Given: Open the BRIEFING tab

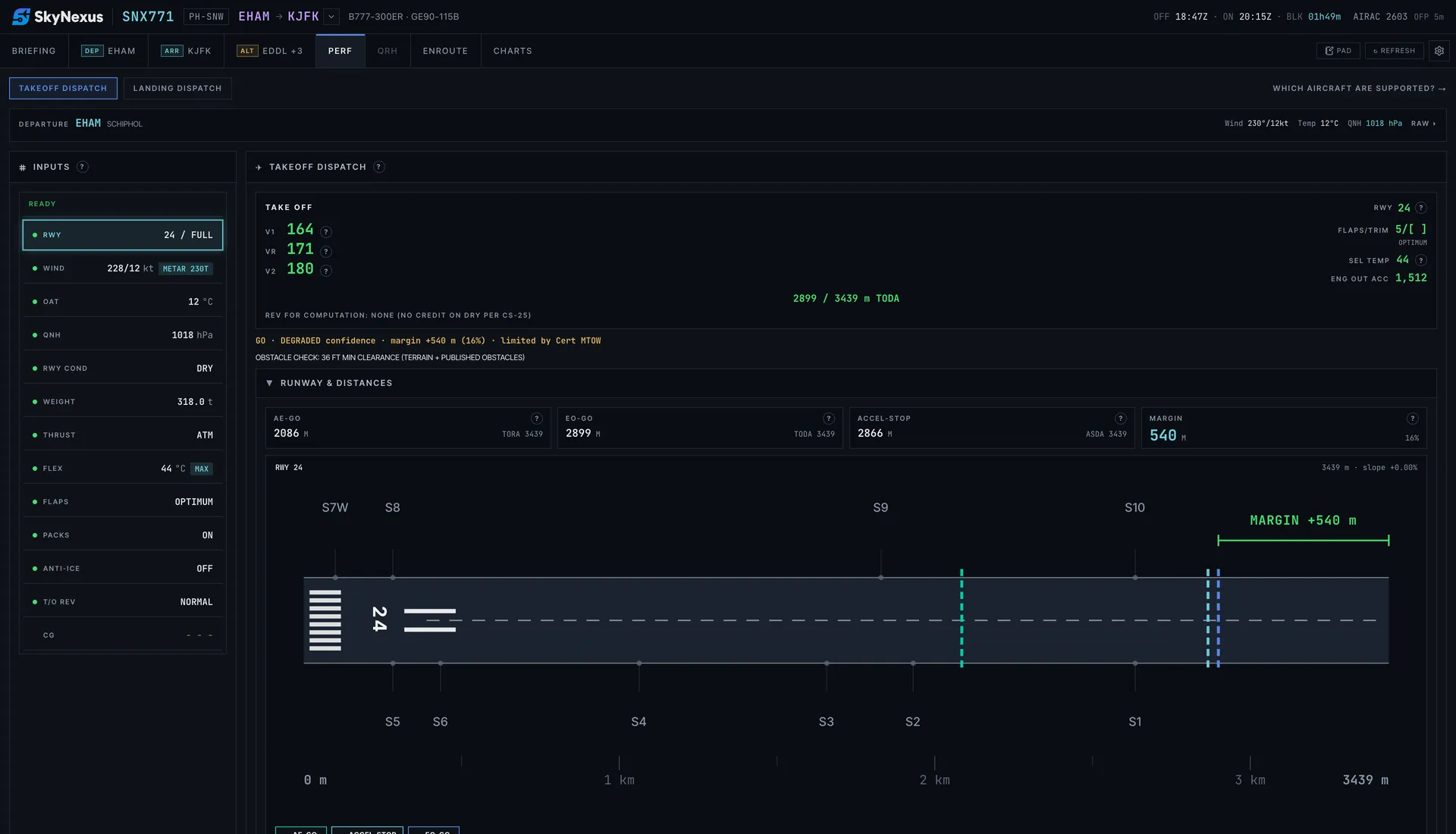Looking at the screenshot, I should tap(34, 51).
